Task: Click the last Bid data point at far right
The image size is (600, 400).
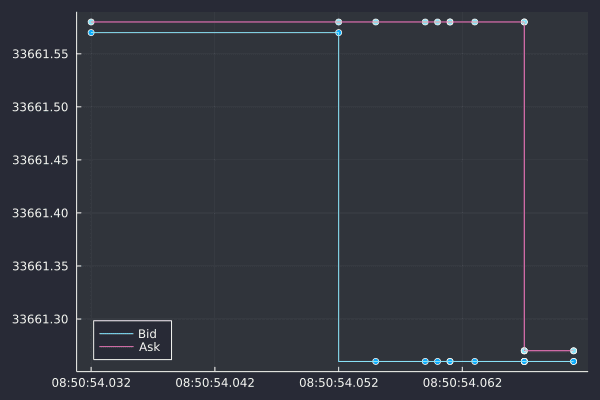Action: pos(573,361)
